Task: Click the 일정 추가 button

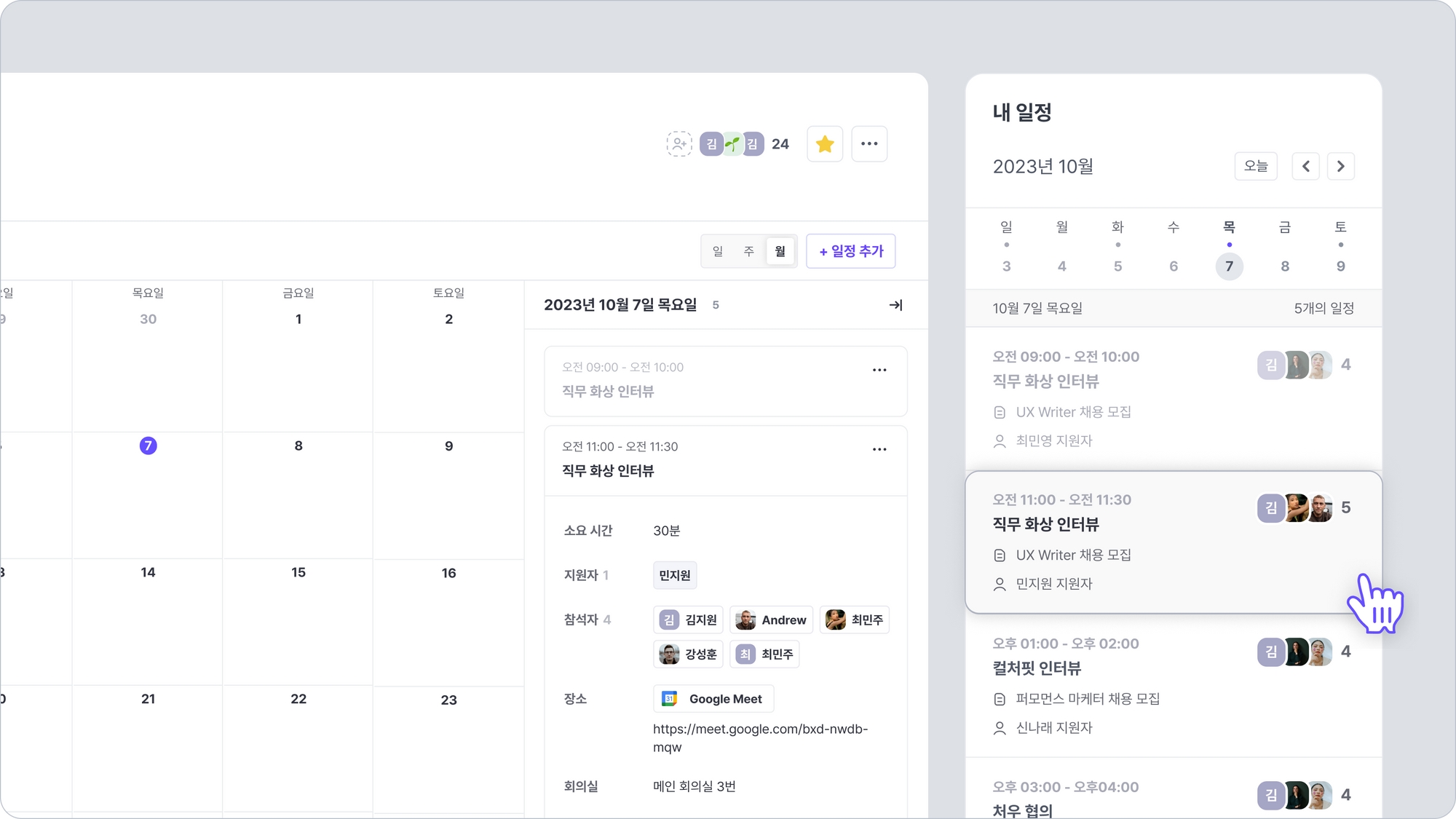Action: [x=851, y=251]
